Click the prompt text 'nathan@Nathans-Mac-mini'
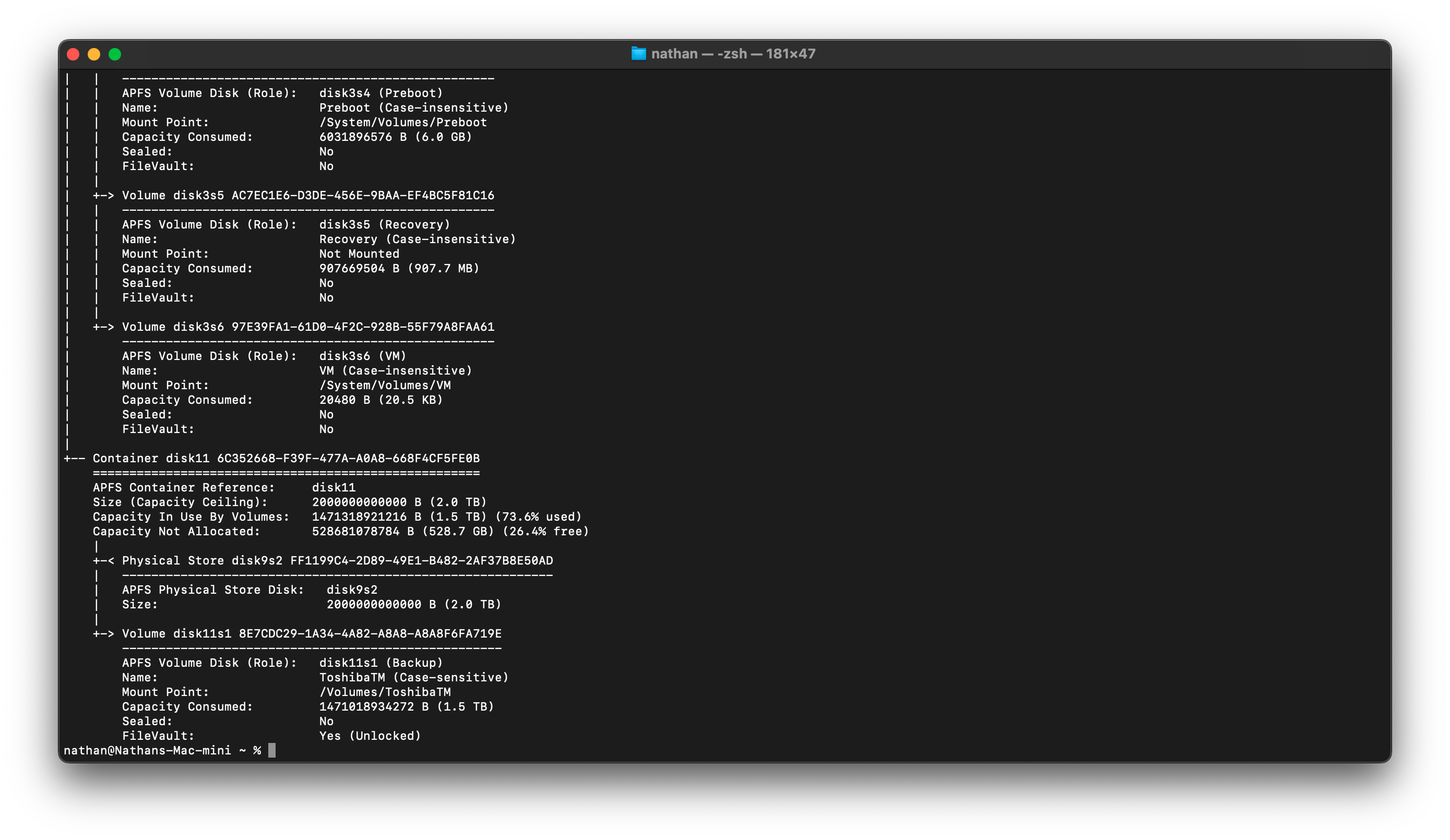The height and width of the screenshot is (840, 1450). (x=147, y=750)
